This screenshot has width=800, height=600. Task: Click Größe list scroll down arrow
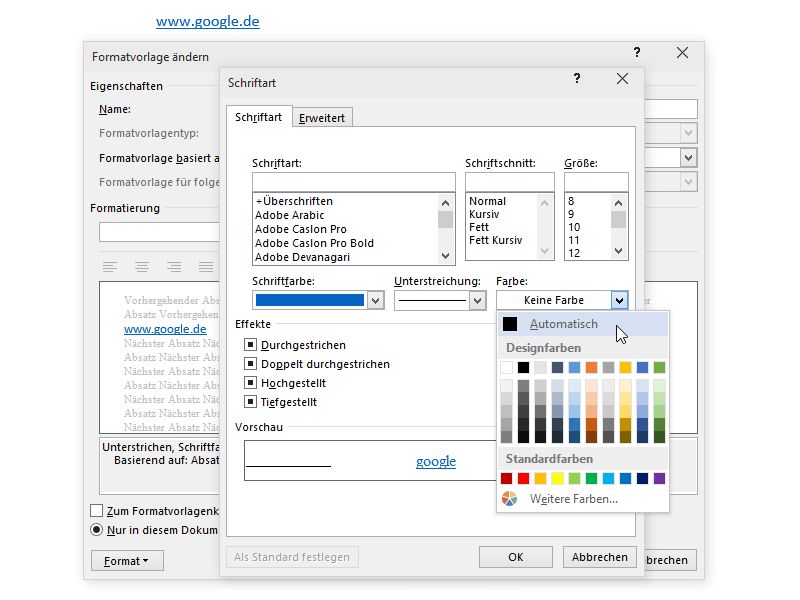(x=618, y=251)
